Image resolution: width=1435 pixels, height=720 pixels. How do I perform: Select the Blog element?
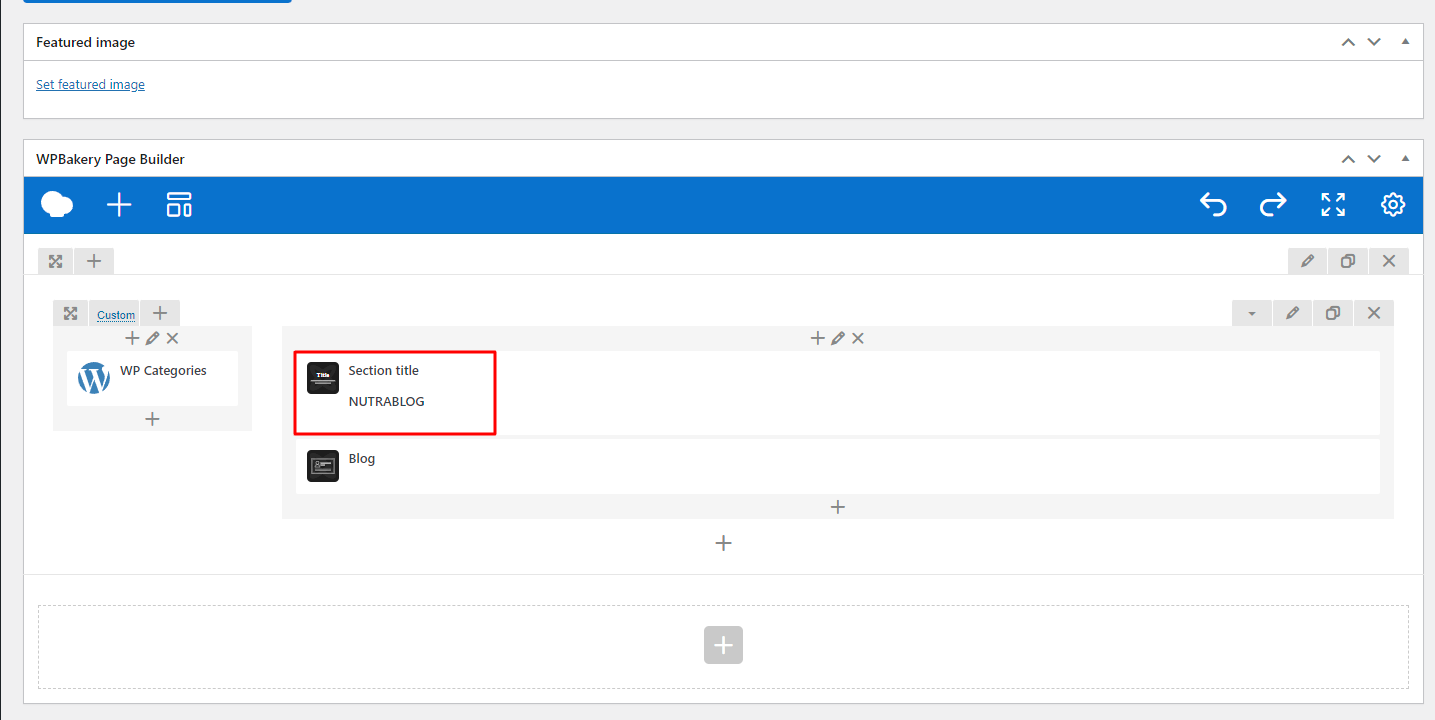[x=838, y=466]
